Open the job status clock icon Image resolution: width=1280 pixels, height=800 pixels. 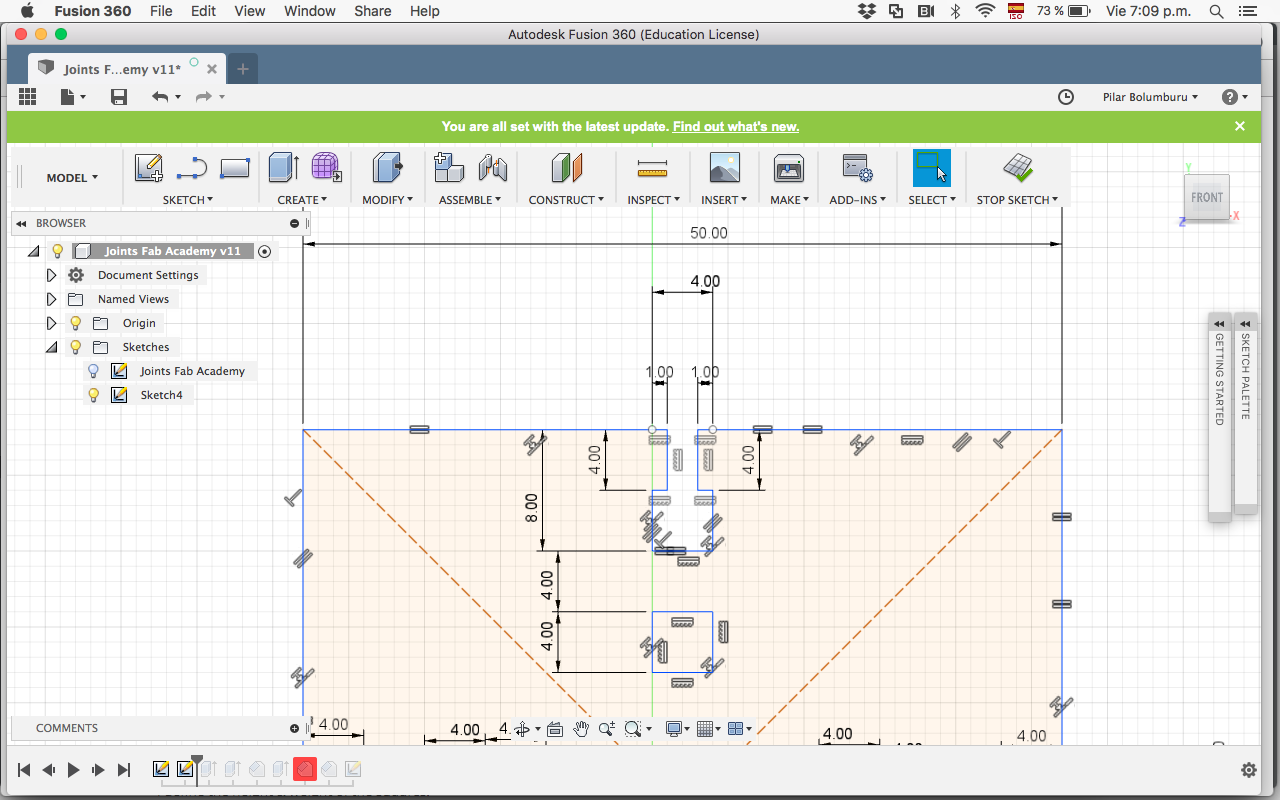(1066, 97)
